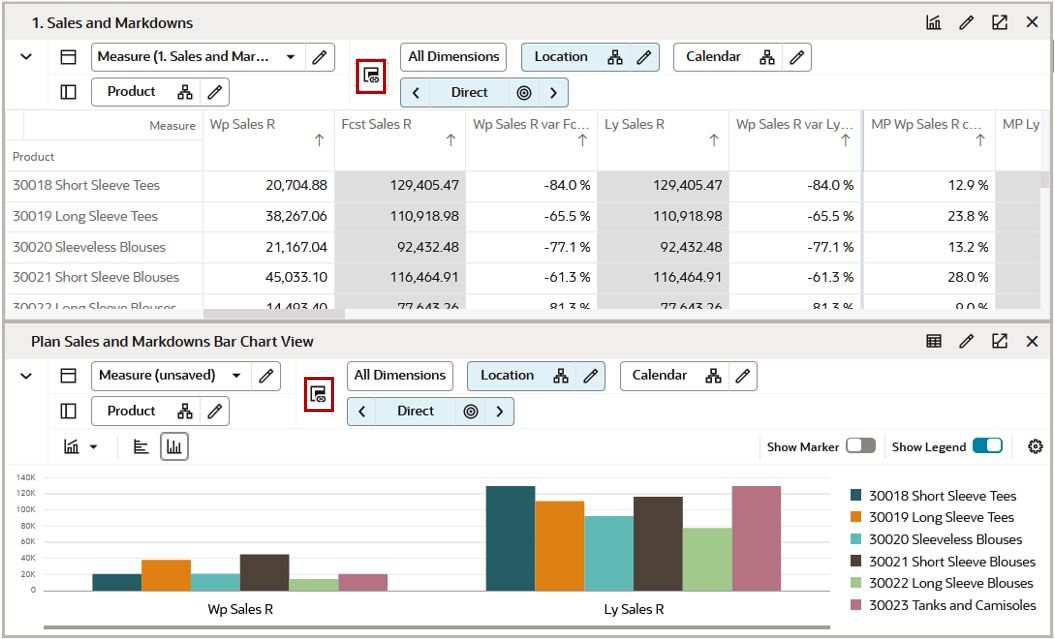Viewport: 1055px width, 639px height.
Task: Select the Calendar dimension in the chart view
Action: click(659, 375)
